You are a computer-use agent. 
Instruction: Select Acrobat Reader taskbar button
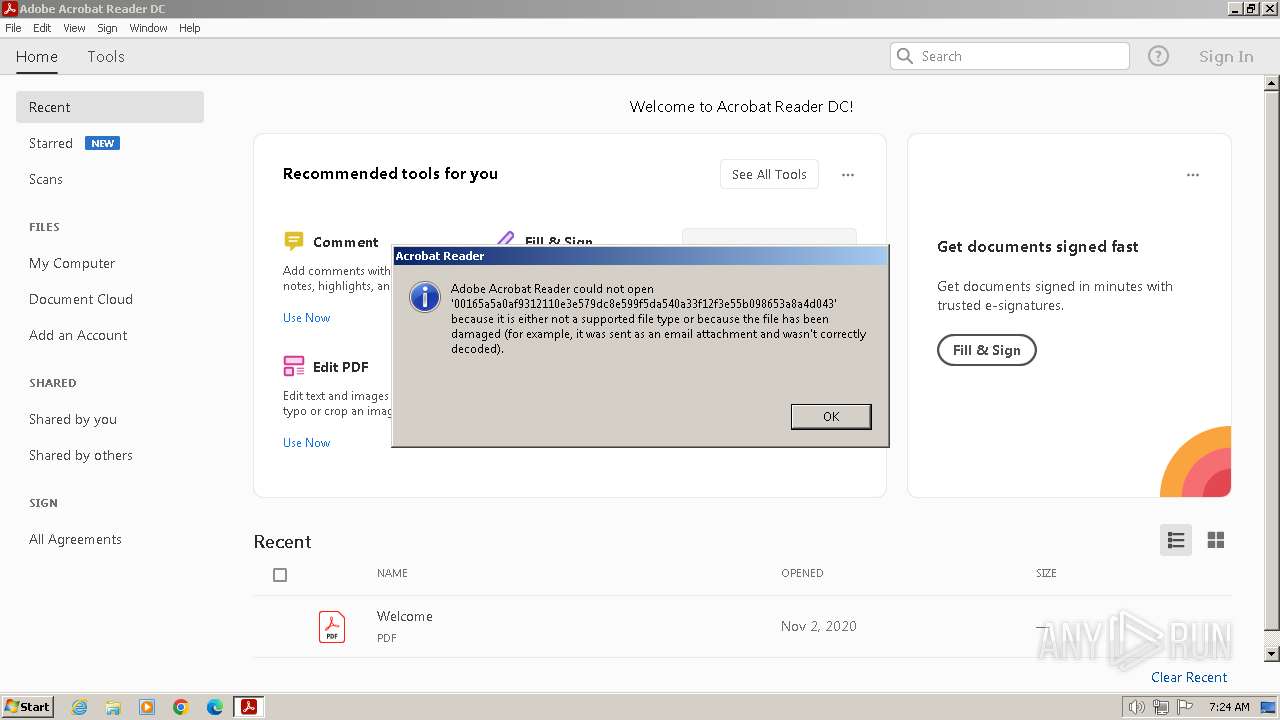249,707
